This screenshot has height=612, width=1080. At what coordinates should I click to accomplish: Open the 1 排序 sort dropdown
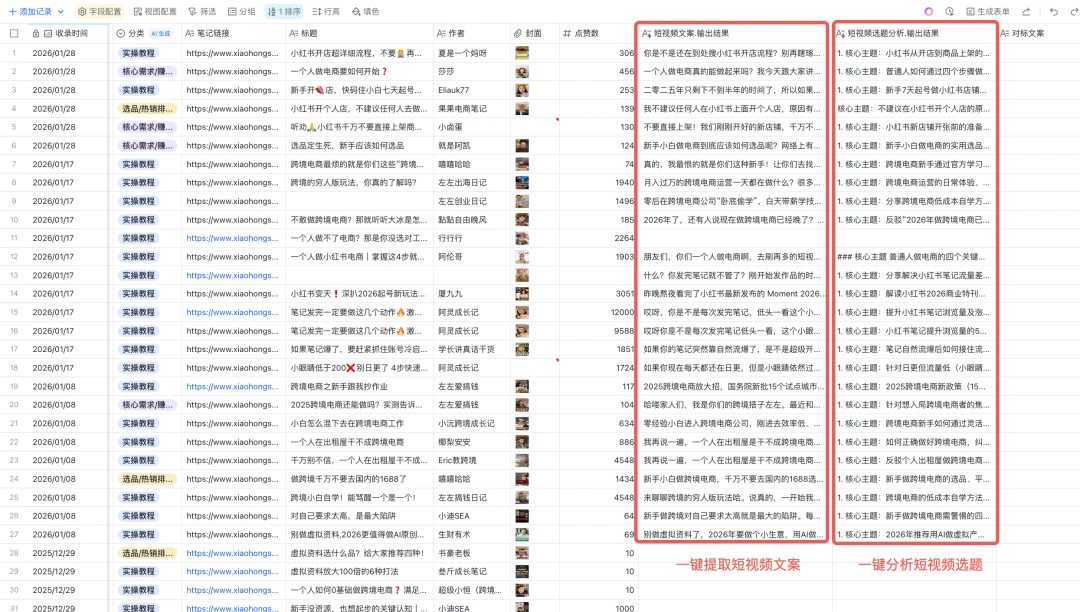285,11
